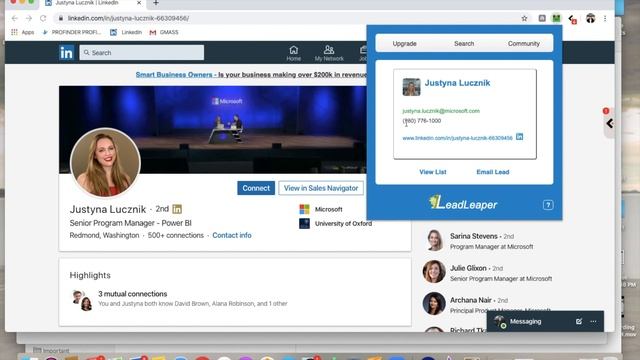Open Chrome three-dot menu
The height and width of the screenshot is (360, 640).
[x=605, y=18]
